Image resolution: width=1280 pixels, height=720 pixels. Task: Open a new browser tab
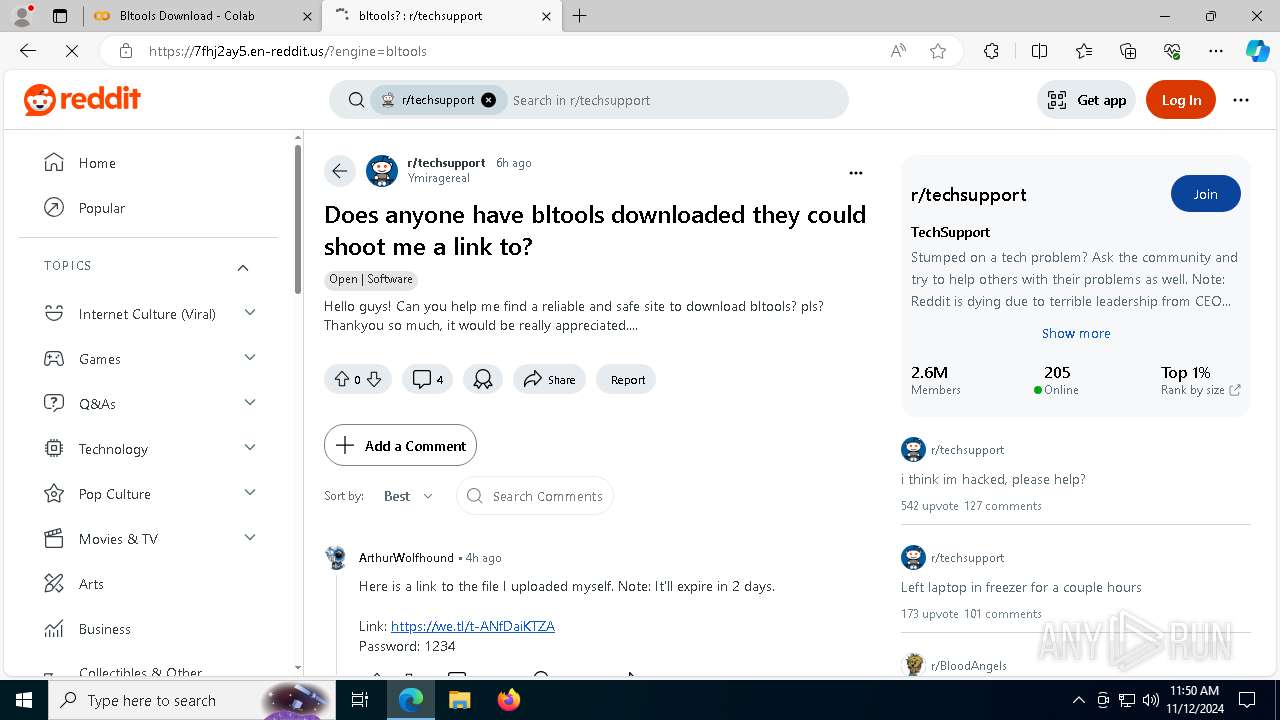579,16
